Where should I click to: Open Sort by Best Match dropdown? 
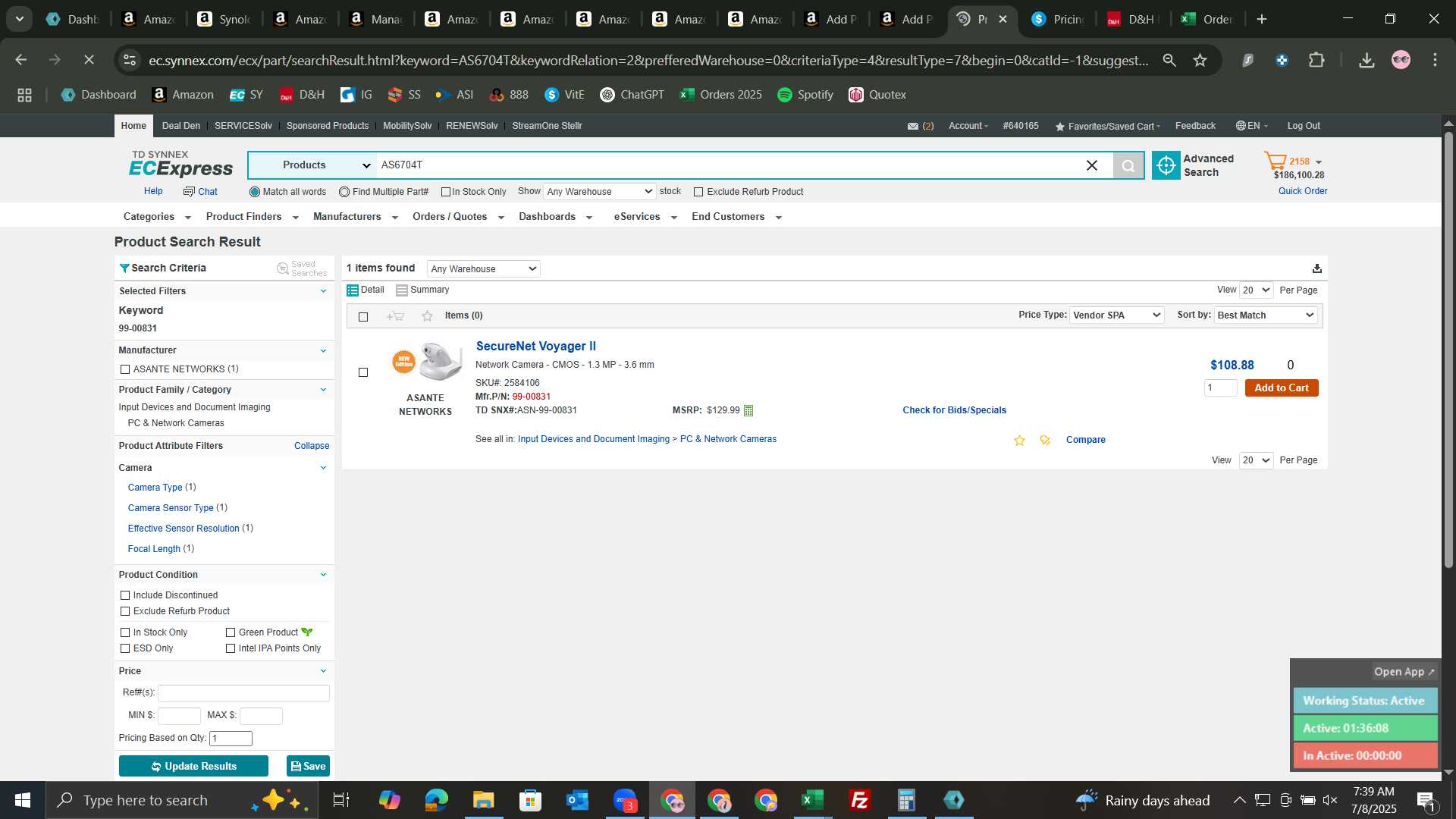(x=1266, y=315)
